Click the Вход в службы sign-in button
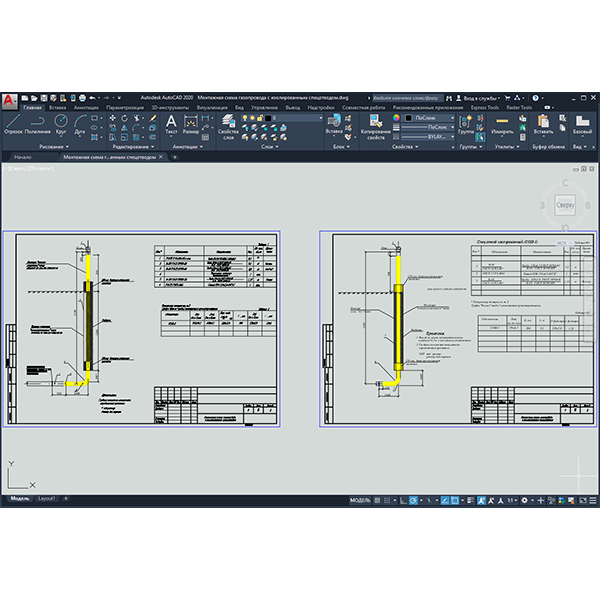This screenshot has height=600, width=600. coord(478,98)
